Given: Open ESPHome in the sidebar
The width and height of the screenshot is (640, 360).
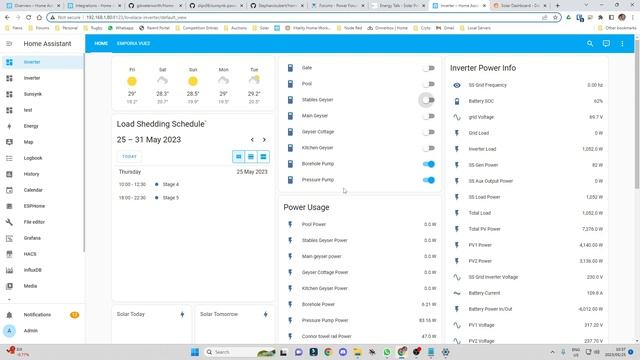Looking at the screenshot, I should [x=42, y=206].
